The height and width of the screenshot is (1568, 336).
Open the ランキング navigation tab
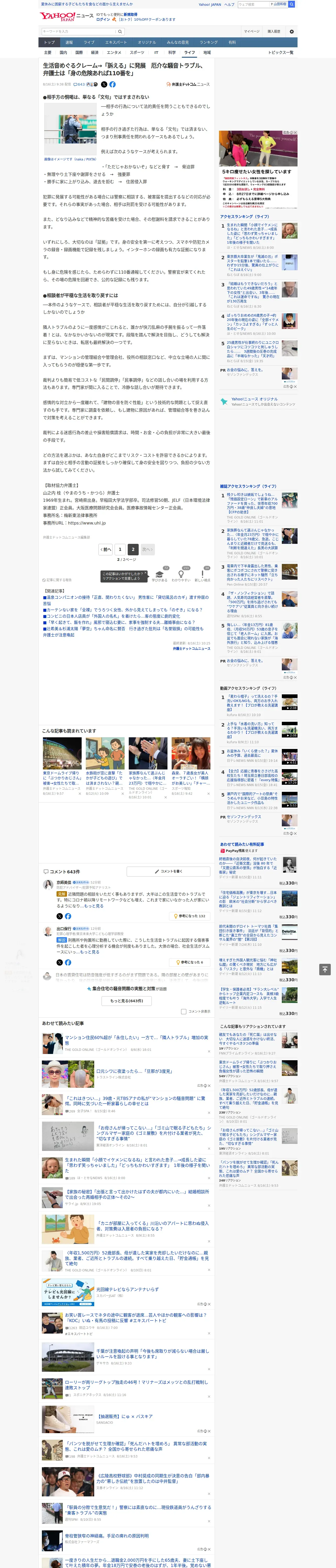click(x=208, y=42)
